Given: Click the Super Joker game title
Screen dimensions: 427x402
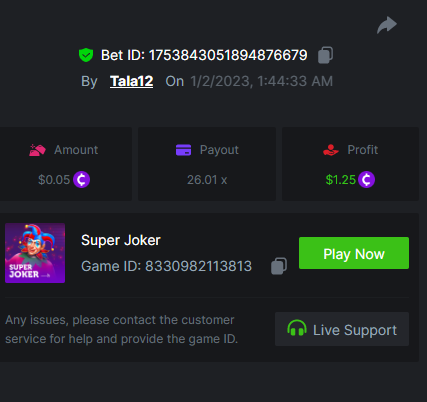Looking at the screenshot, I should click(121, 240).
